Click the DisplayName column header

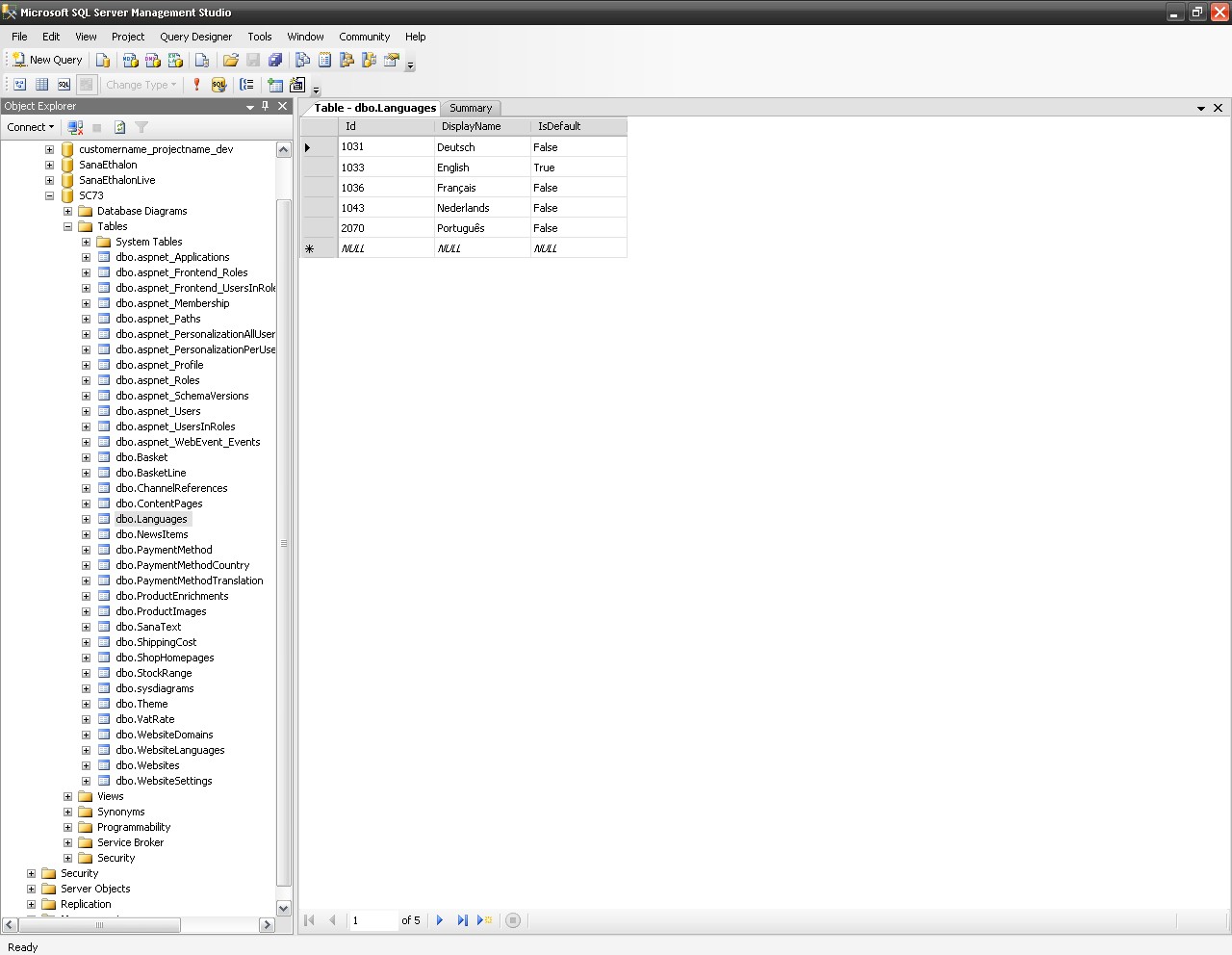[482, 126]
